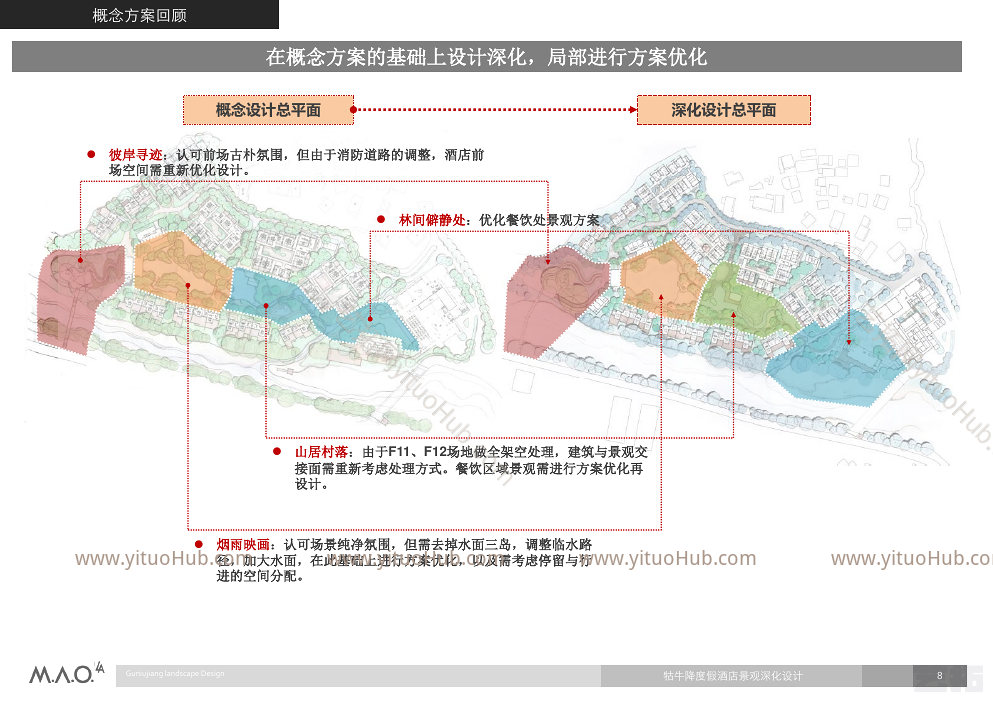This screenshot has height=702, width=993.
Task: Select the red heading '山居村落'
Action: click(322, 452)
